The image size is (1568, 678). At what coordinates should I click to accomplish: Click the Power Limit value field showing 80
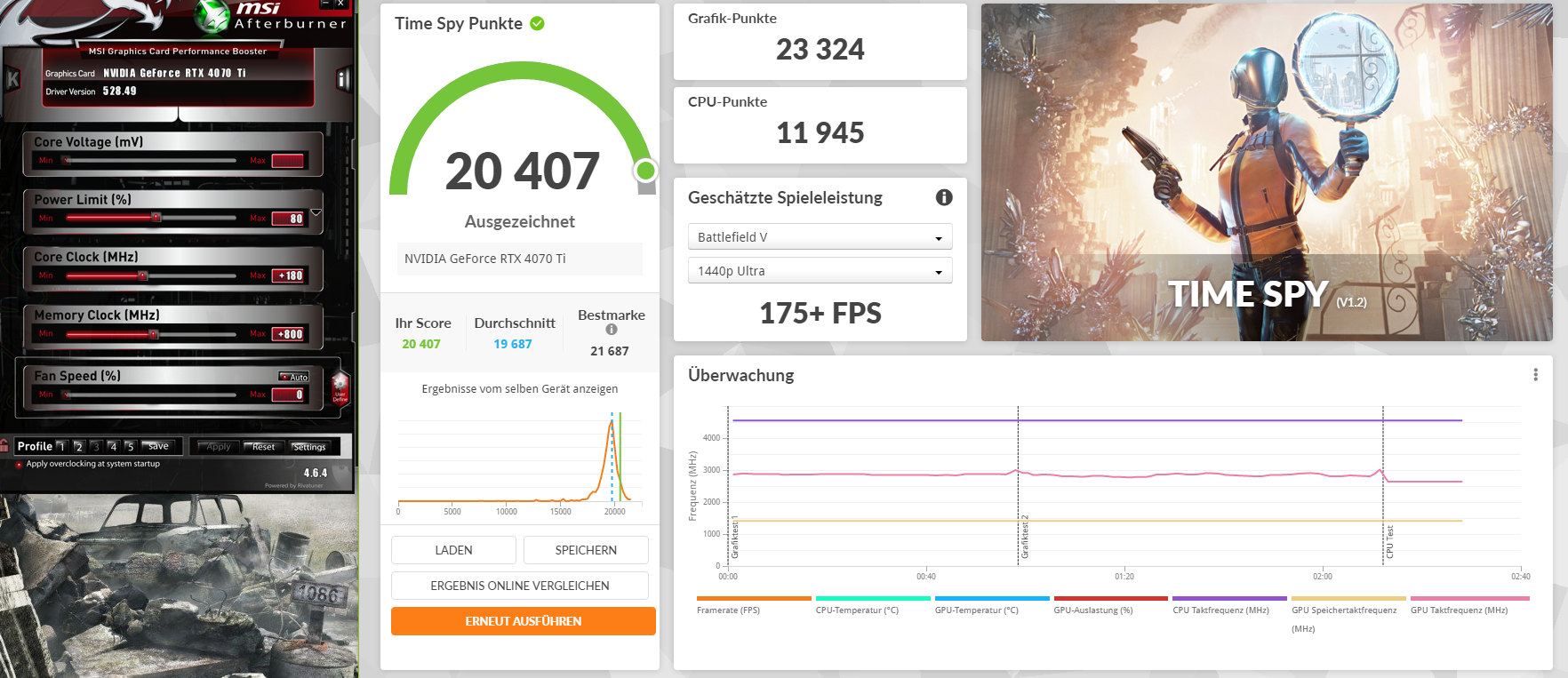point(289,218)
